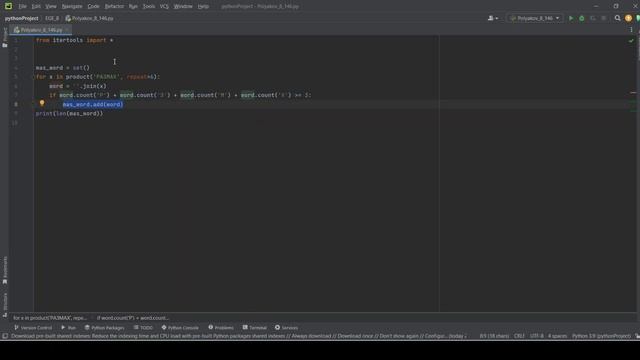Open the Navigate menu
This screenshot has width=640, height=360.
click(x=72, y=7)
